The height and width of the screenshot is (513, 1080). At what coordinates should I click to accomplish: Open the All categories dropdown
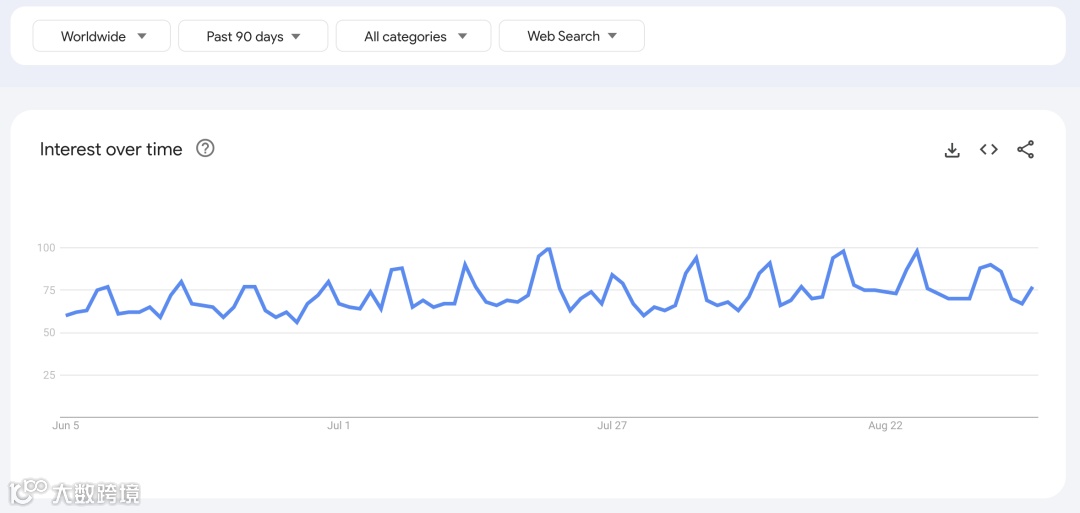414,36
